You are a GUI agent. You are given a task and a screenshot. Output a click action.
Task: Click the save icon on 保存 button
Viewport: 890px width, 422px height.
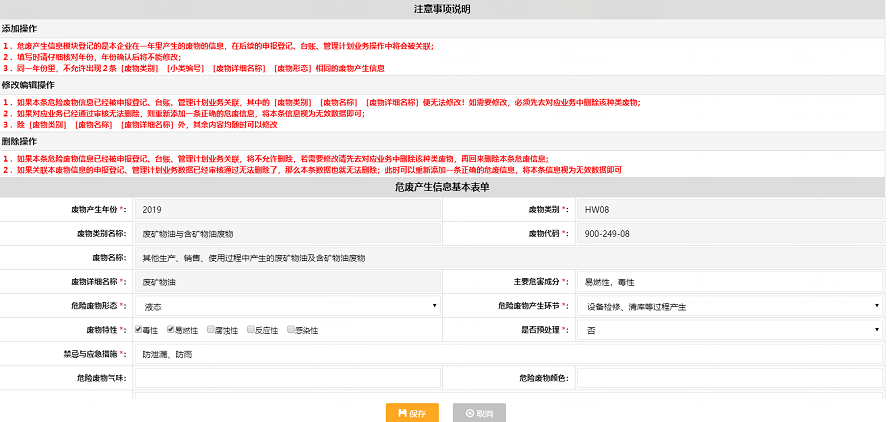tap(402, 412)
